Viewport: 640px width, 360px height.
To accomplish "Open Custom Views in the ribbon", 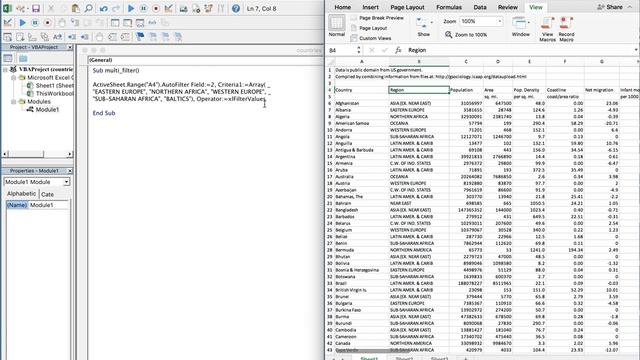I will tap(371, 38).
